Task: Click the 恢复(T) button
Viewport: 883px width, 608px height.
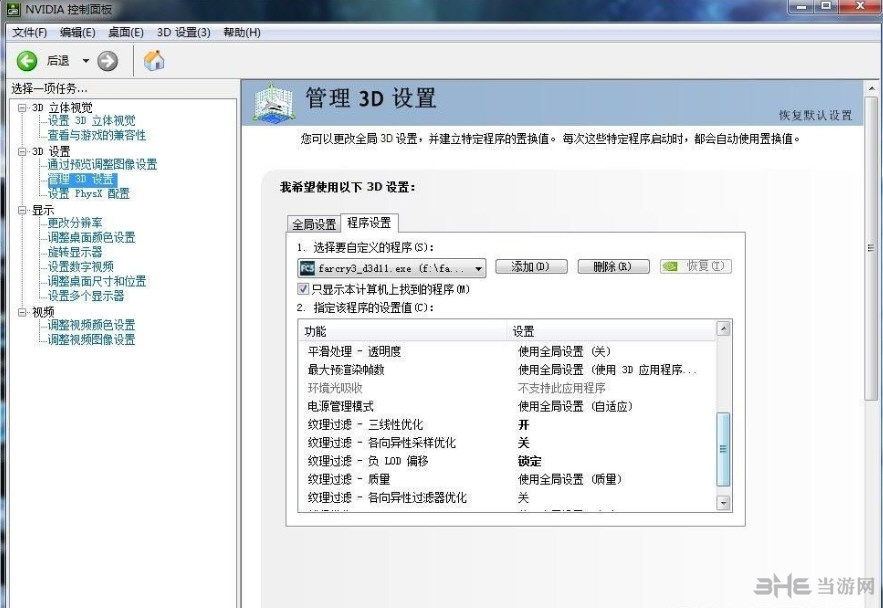Action: [x=696, y=267]
